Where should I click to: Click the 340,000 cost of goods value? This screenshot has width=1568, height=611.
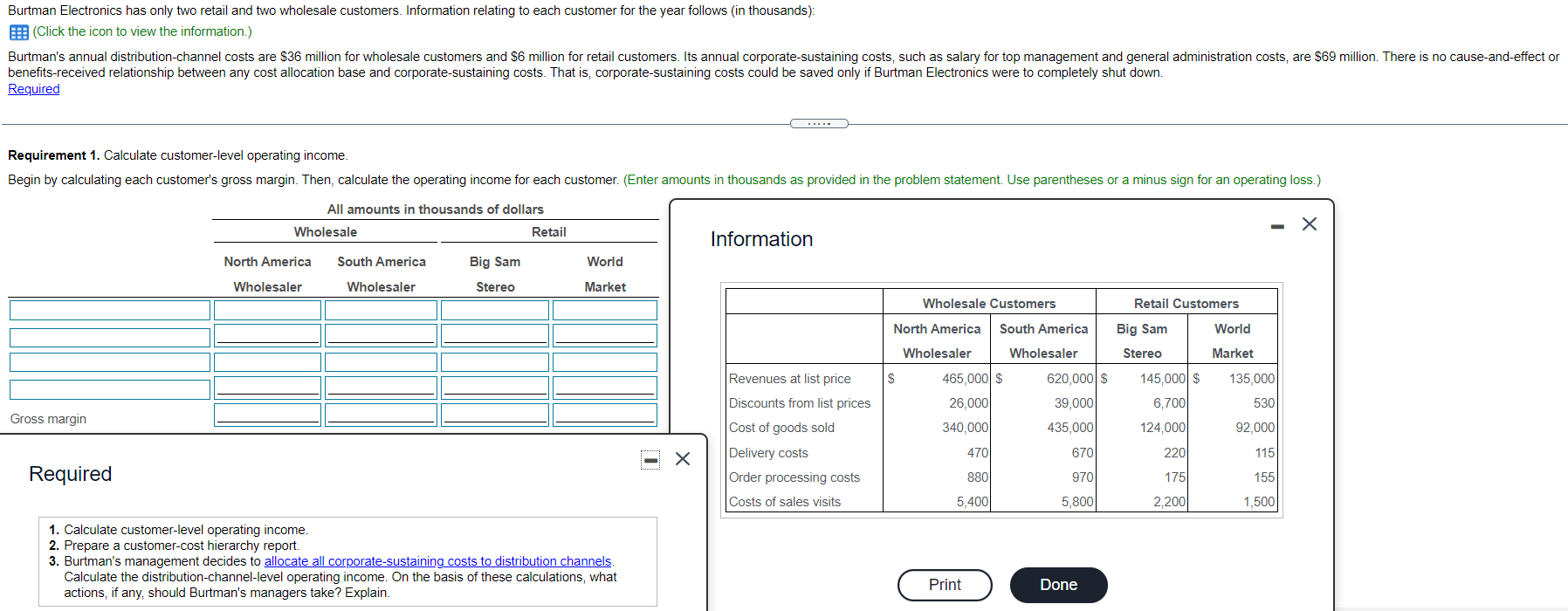(965, 428)
